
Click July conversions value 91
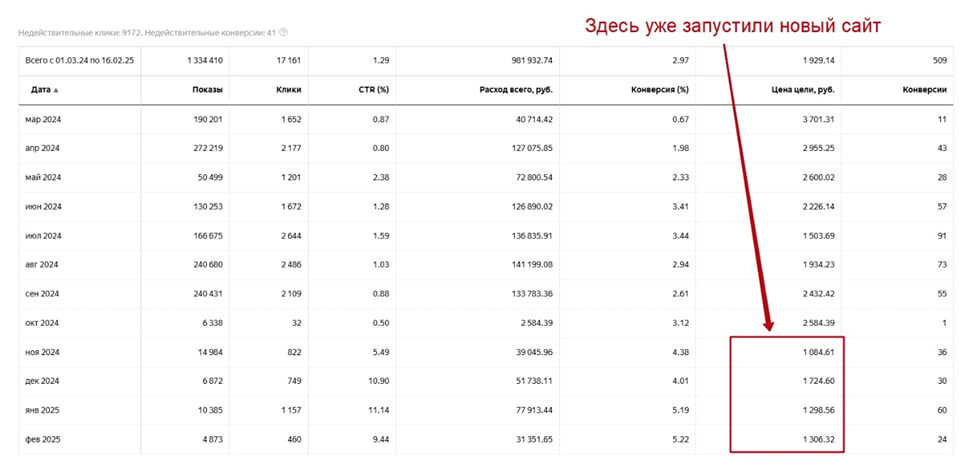pos(942,236)
